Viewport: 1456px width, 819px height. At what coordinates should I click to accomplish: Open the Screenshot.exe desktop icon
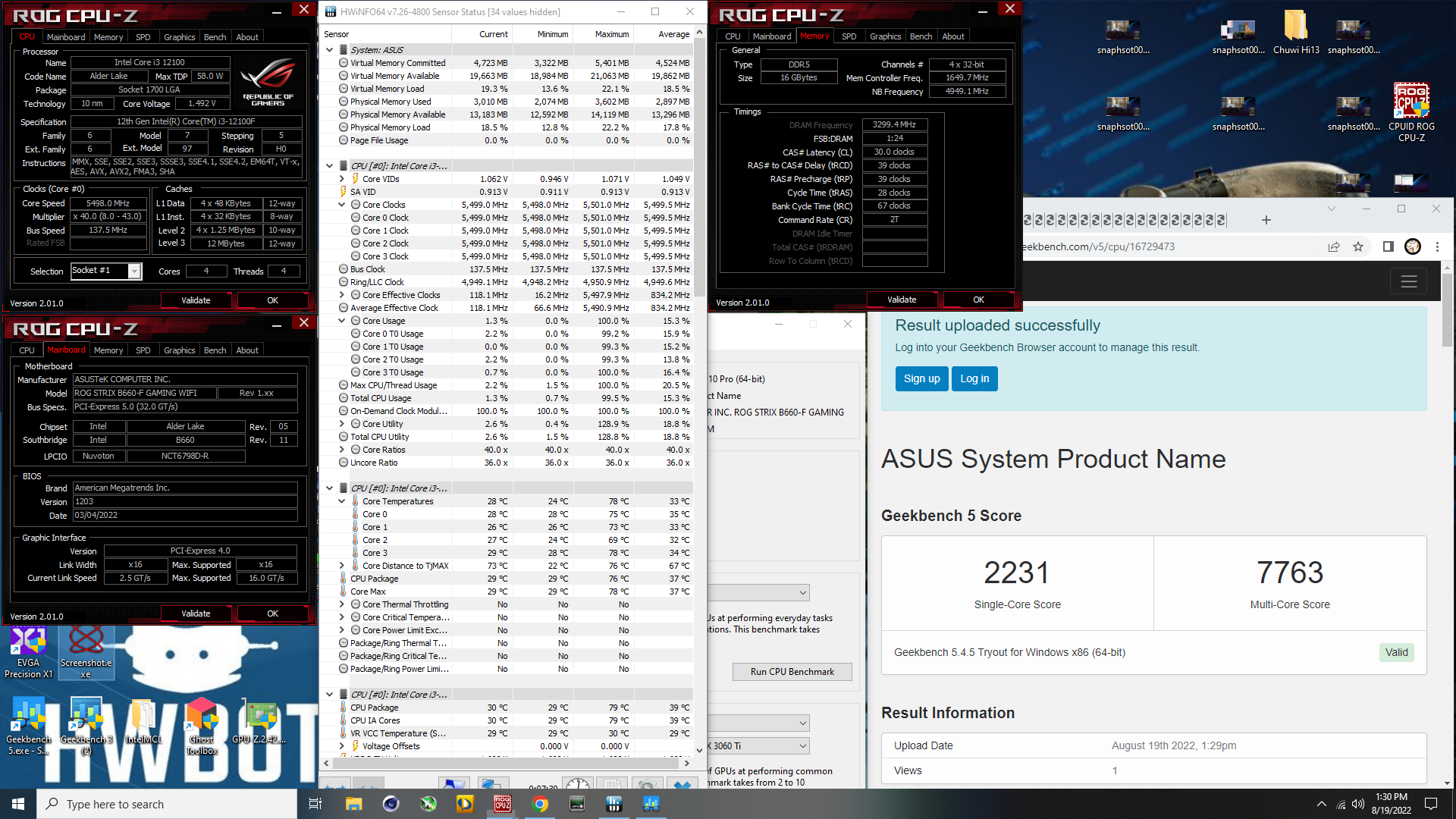point(86,652)
